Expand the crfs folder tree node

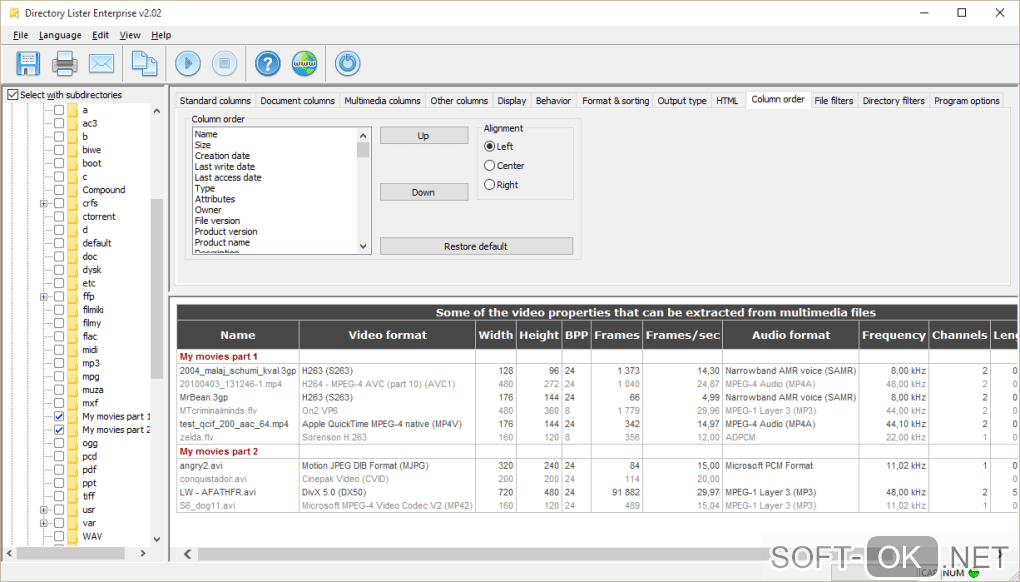[x=44, y=203]
